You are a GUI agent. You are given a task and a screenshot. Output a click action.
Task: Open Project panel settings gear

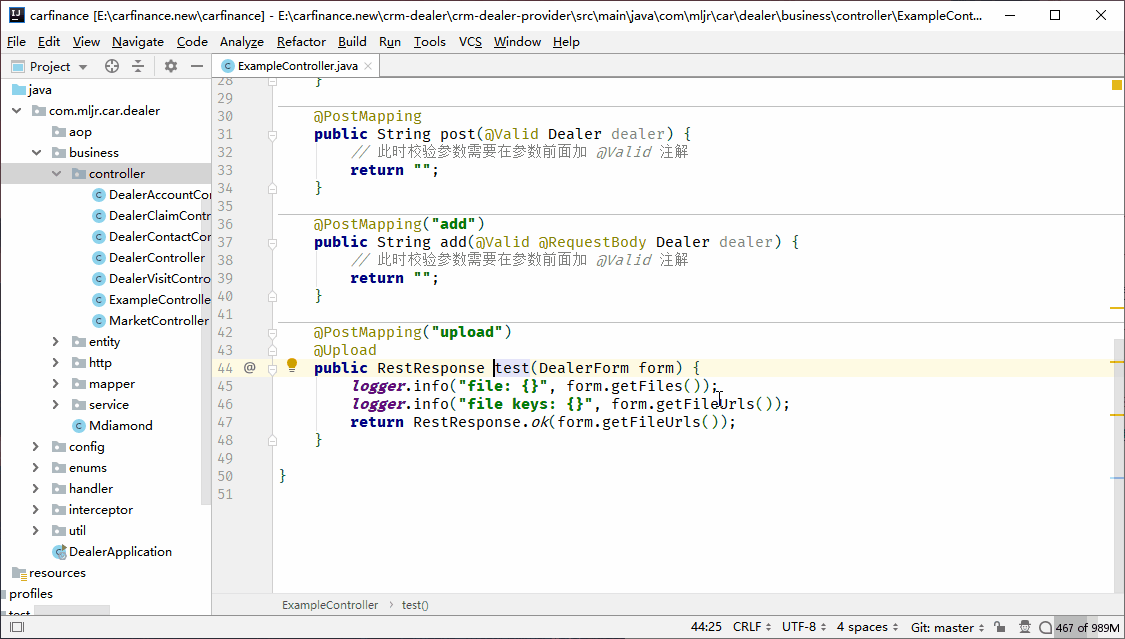[171, 66]
